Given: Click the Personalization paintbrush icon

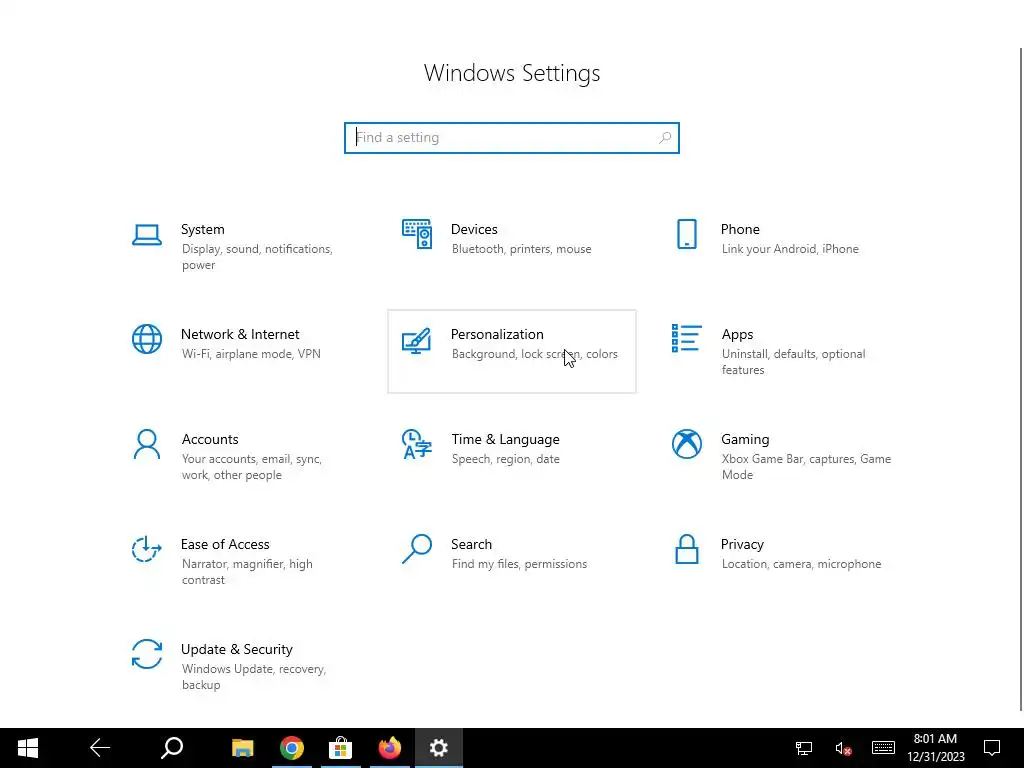Looking at the screenshot, I should coord(417,340).
